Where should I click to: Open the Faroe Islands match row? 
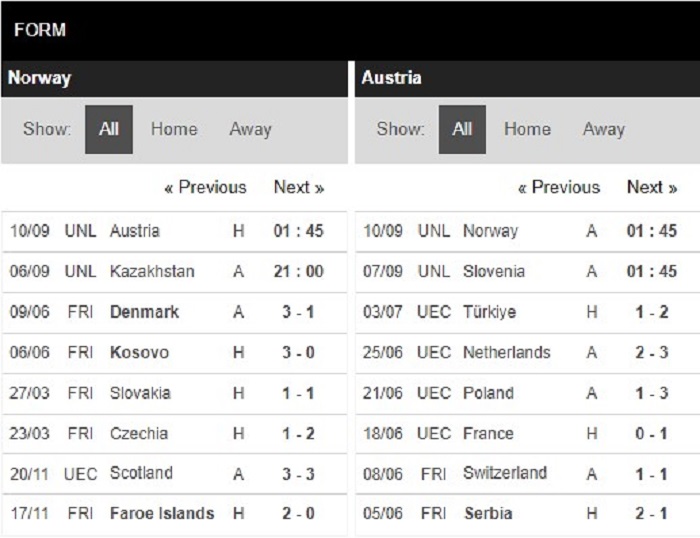pos(174,514)
